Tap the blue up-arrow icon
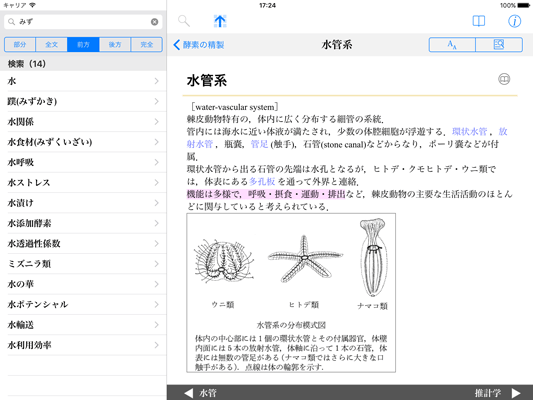Screen dimensions: 533x400 pos(220,21)
